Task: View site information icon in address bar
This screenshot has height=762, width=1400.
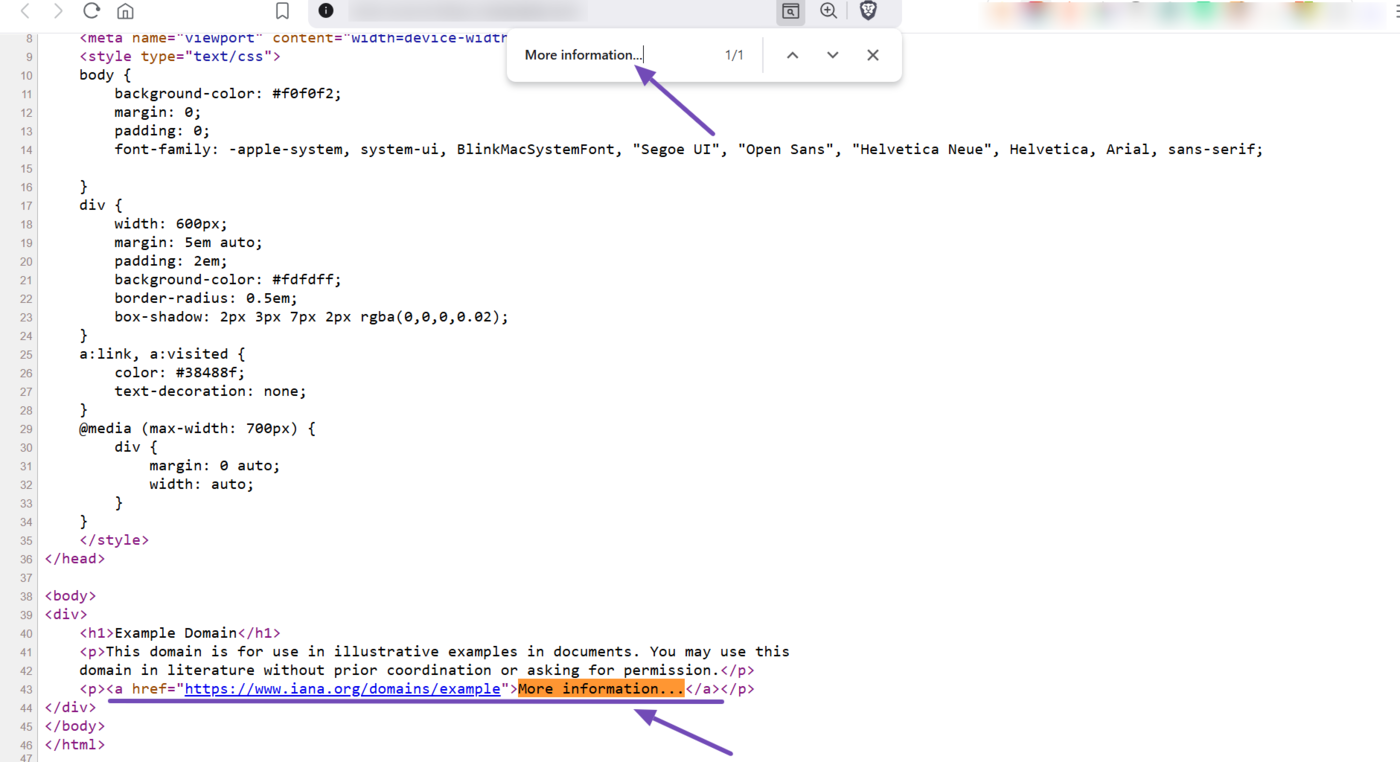Action: point(326,11)
